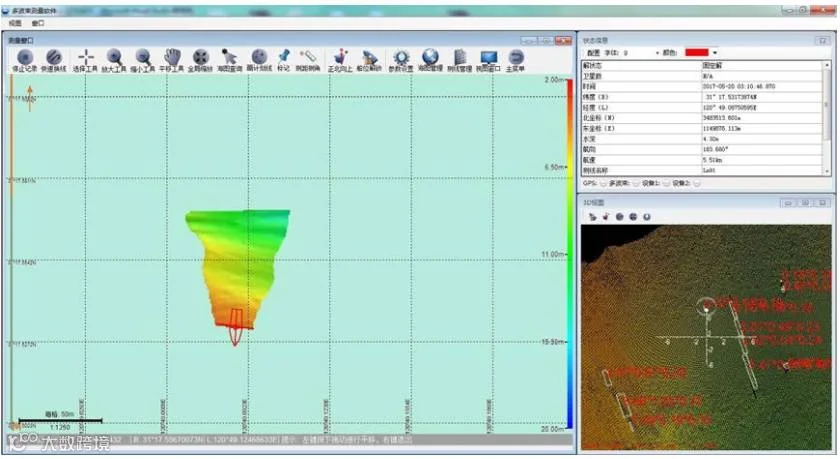Open 参数设置 parameter settings gear

401,57
